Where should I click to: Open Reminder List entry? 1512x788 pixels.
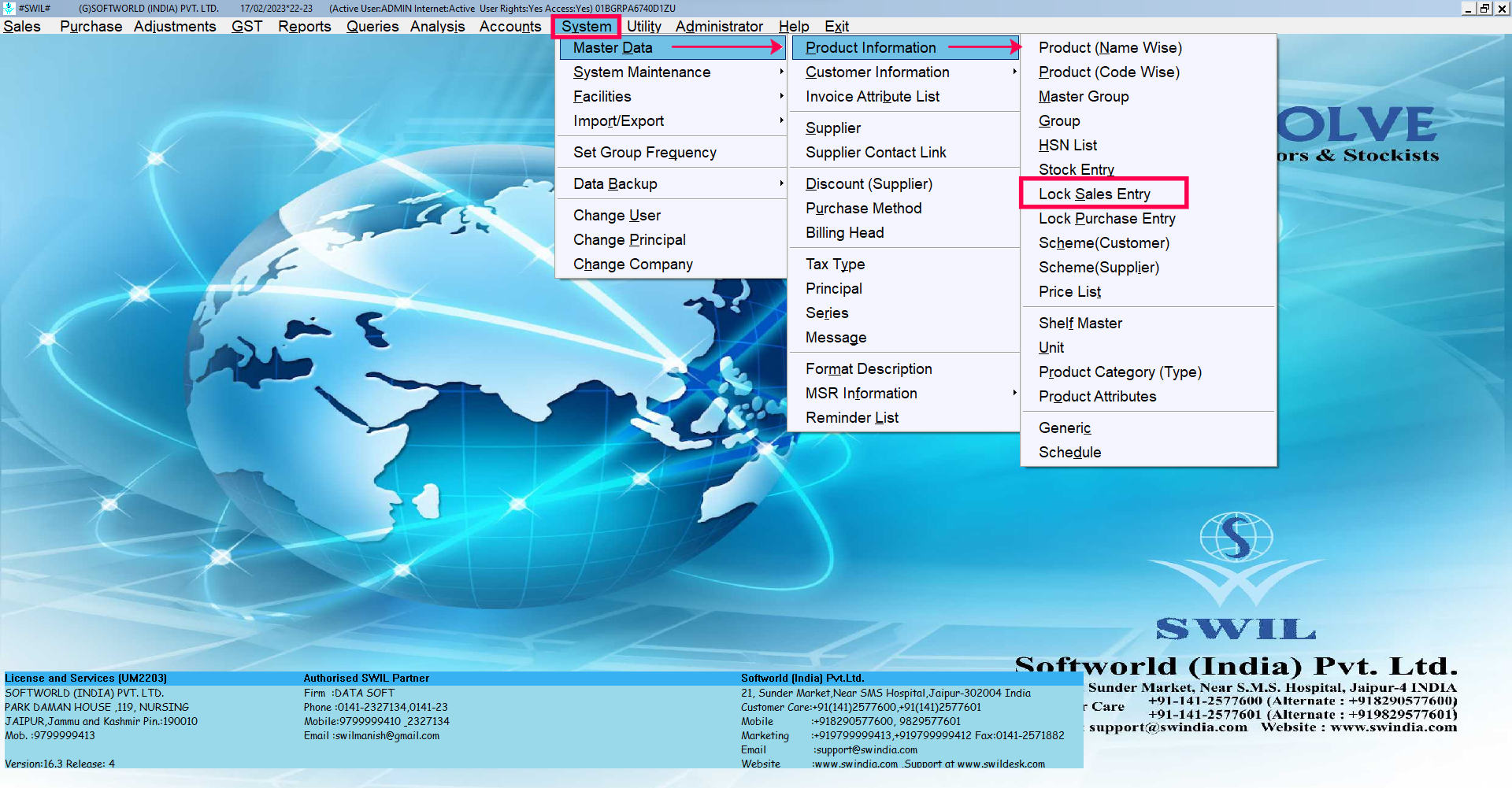pos(905,417)
